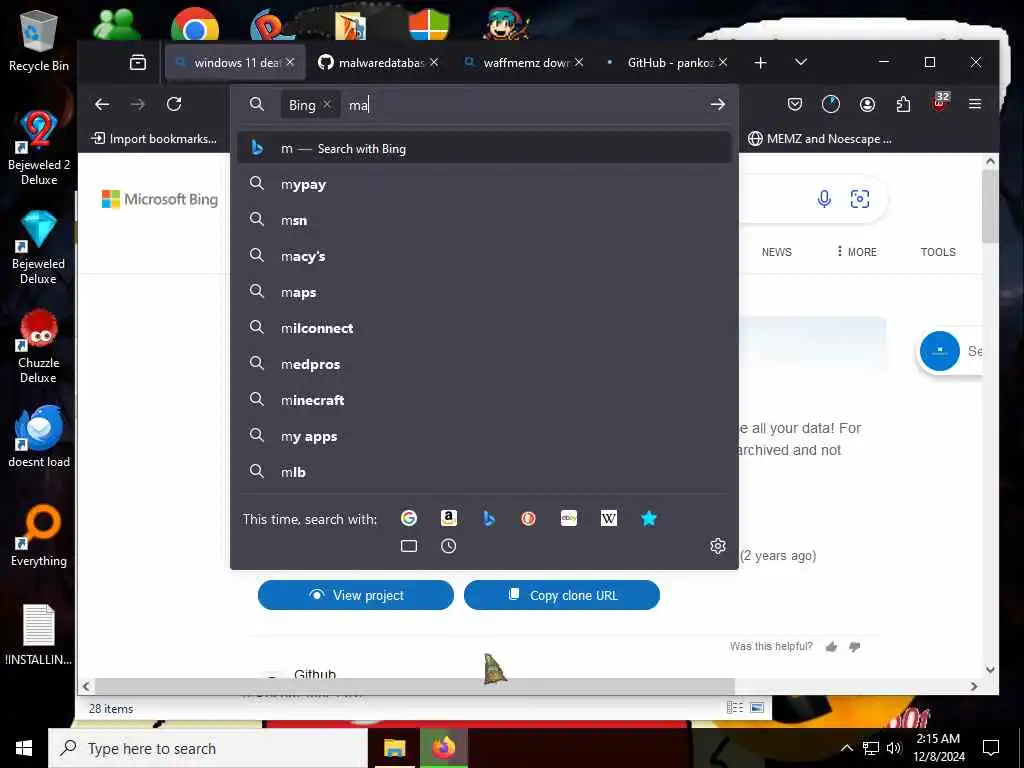This screenshot has height=768, width=1024.
Task: Search history using the clock icon
Action: (449, 546)
